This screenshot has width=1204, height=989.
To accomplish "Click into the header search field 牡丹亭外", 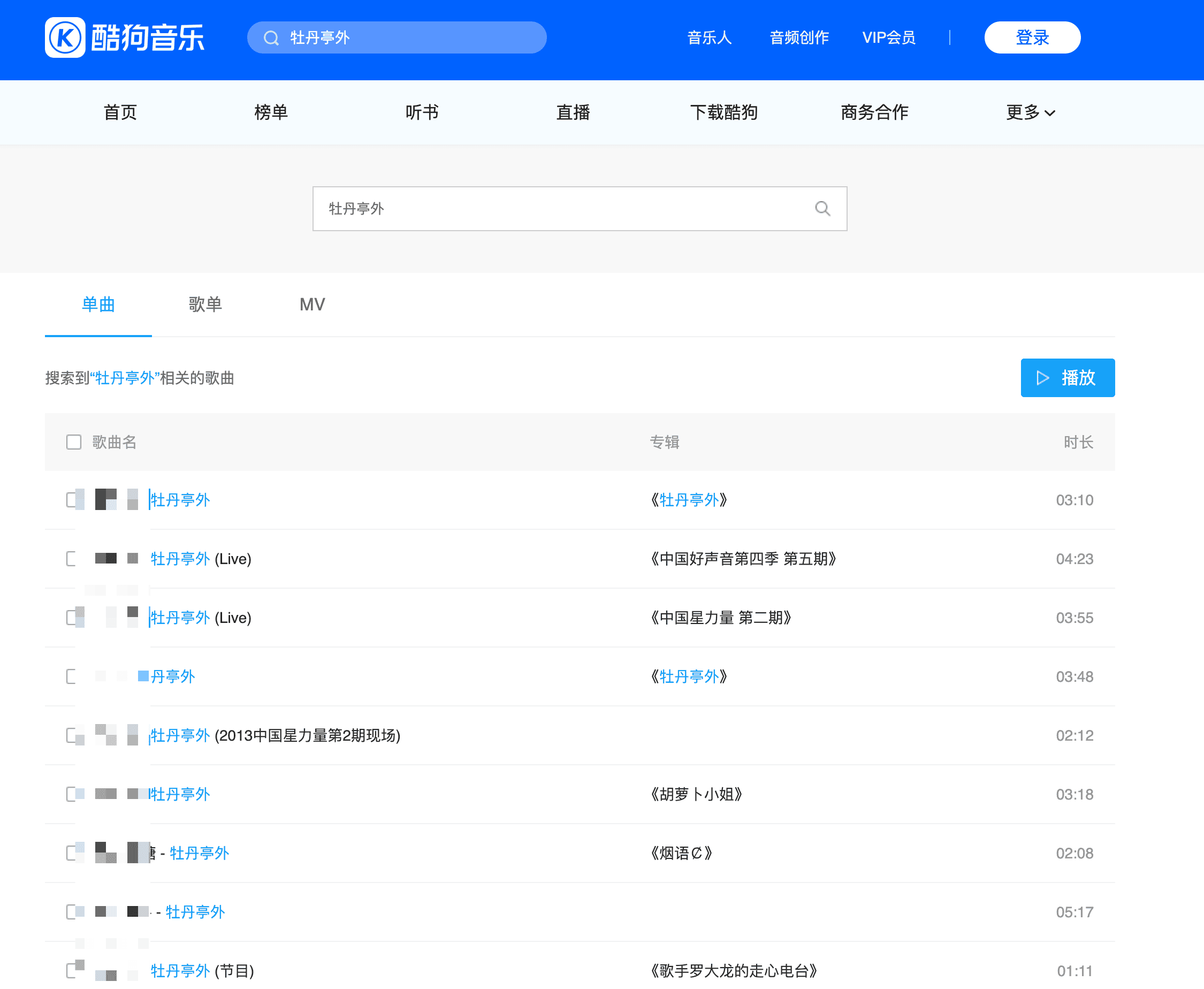I will pos(397,37).
